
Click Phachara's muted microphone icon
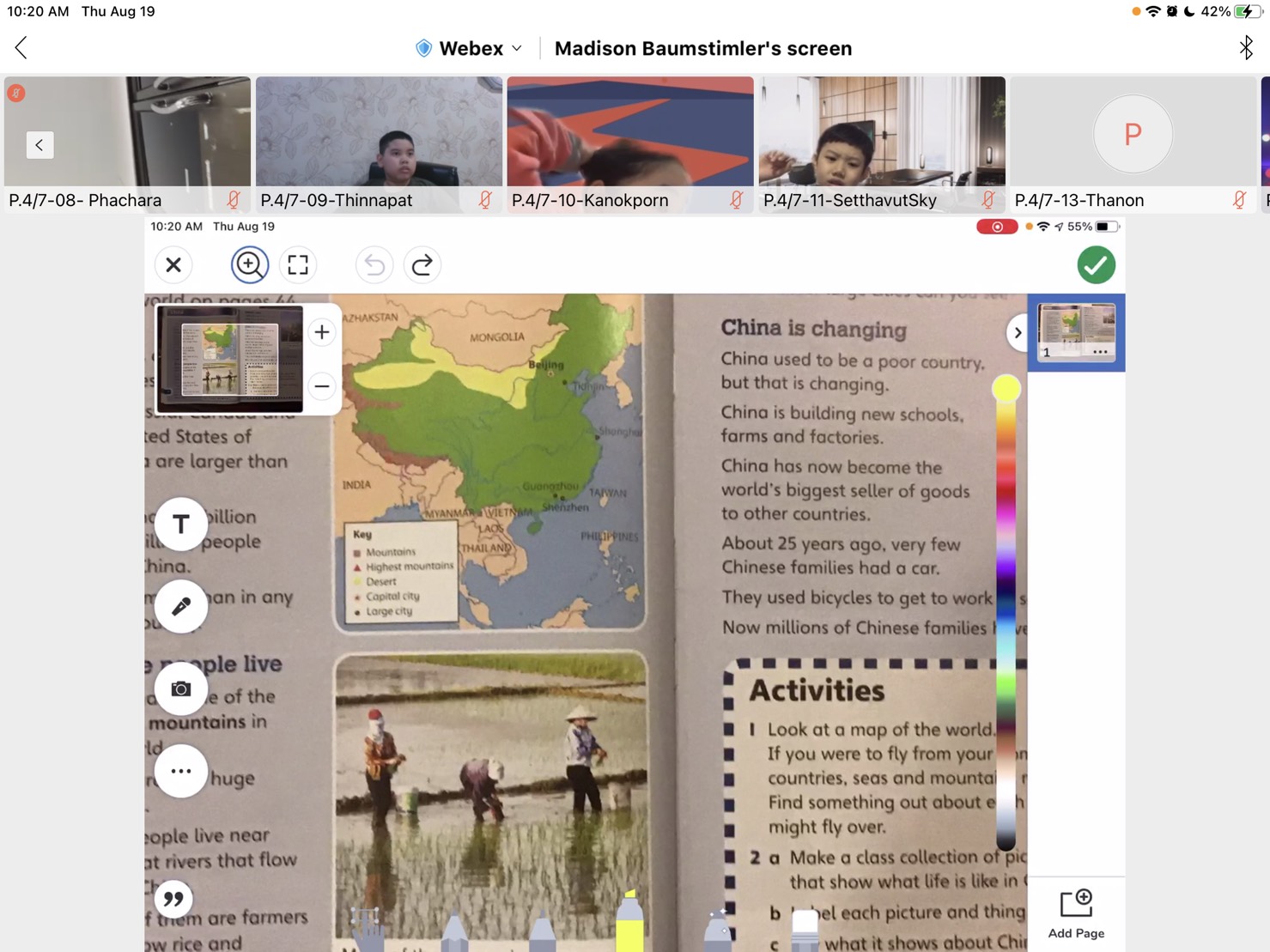tap(233, 200)
